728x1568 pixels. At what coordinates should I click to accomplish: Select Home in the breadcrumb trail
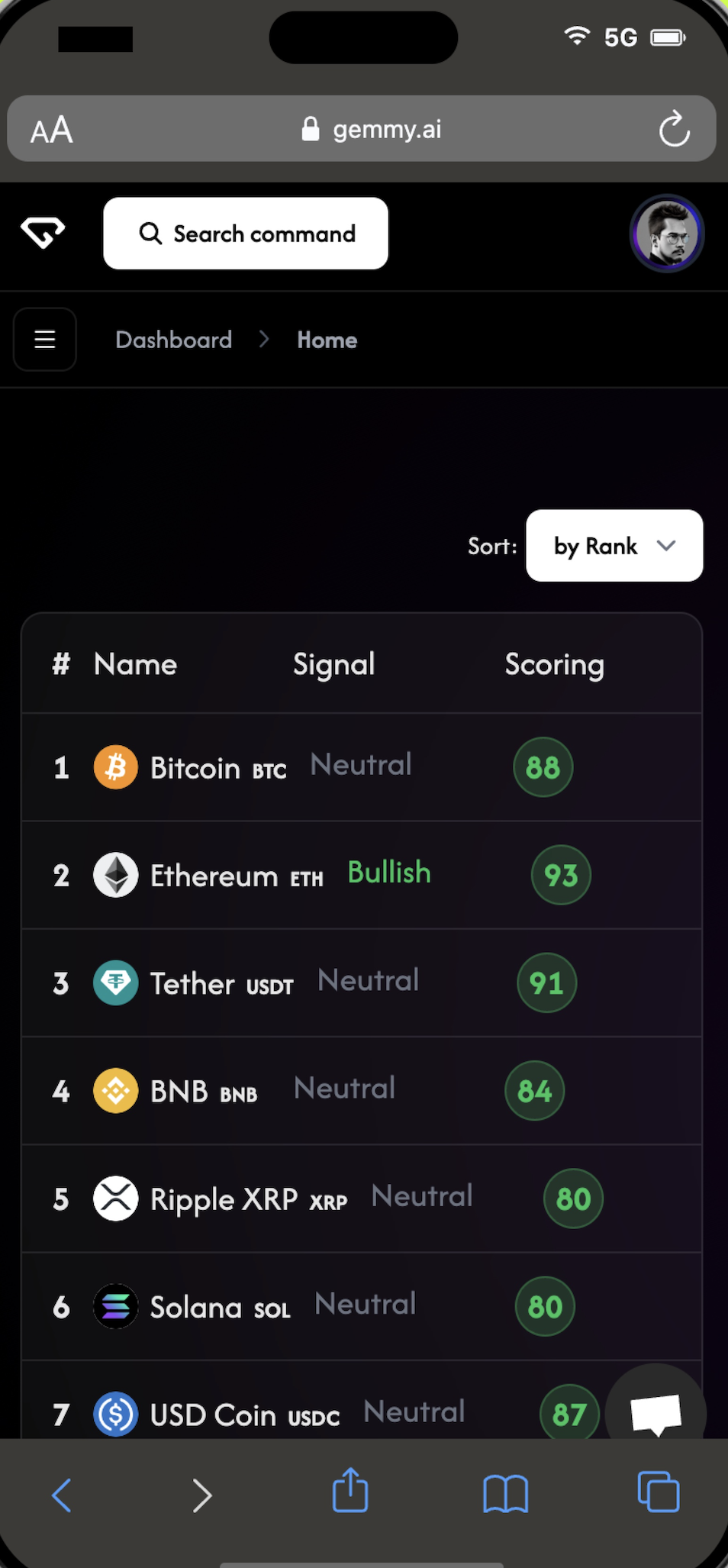coord(327,340)
